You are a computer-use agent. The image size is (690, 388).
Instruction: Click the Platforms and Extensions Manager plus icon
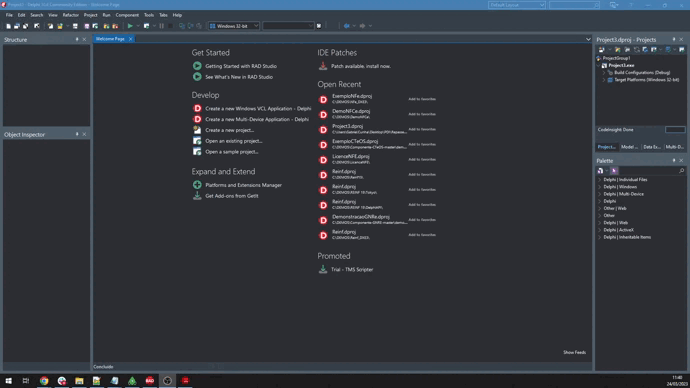click(x=197, y=185)
